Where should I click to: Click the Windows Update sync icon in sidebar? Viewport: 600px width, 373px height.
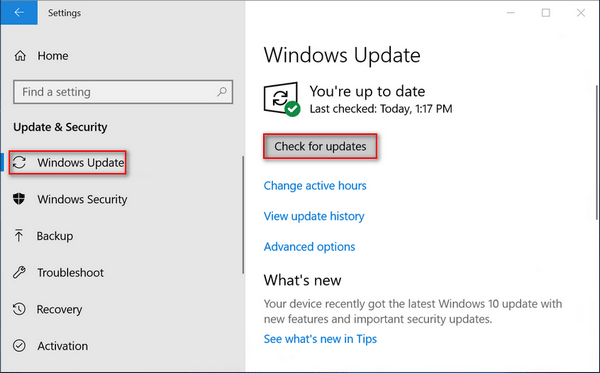(19, 162)
